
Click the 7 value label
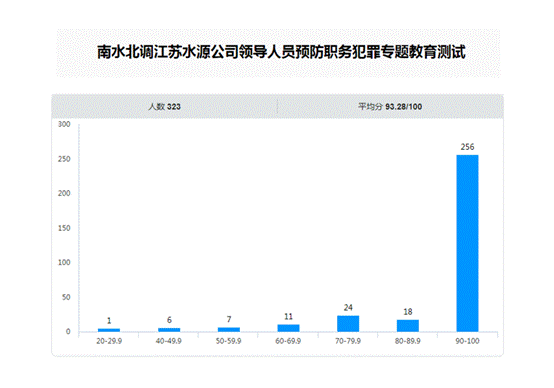click(x=229, y=319)
